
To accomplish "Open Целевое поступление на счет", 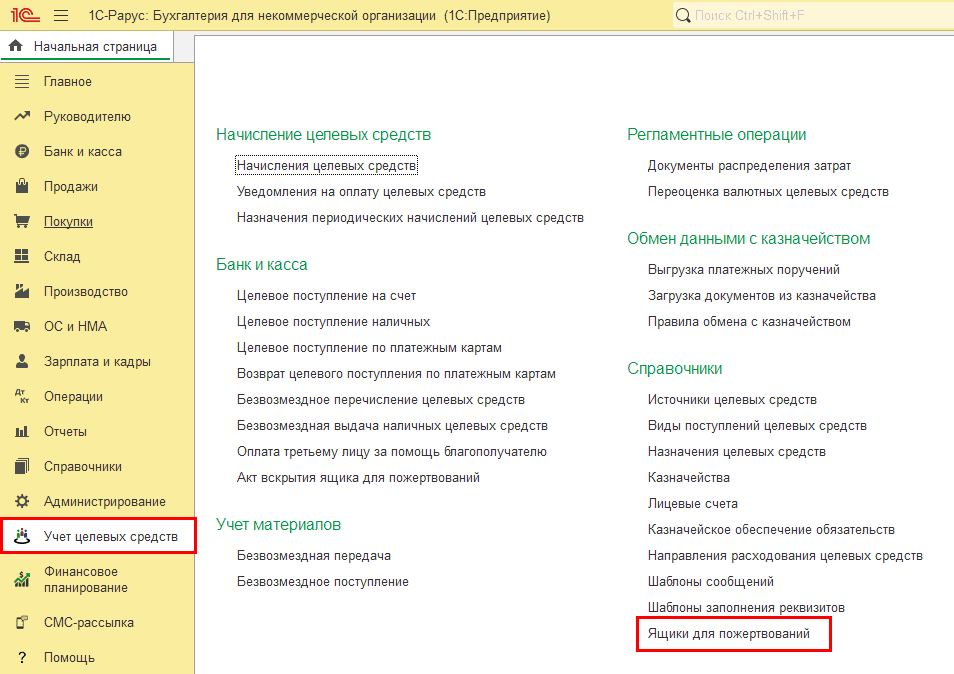I will 326,296.
